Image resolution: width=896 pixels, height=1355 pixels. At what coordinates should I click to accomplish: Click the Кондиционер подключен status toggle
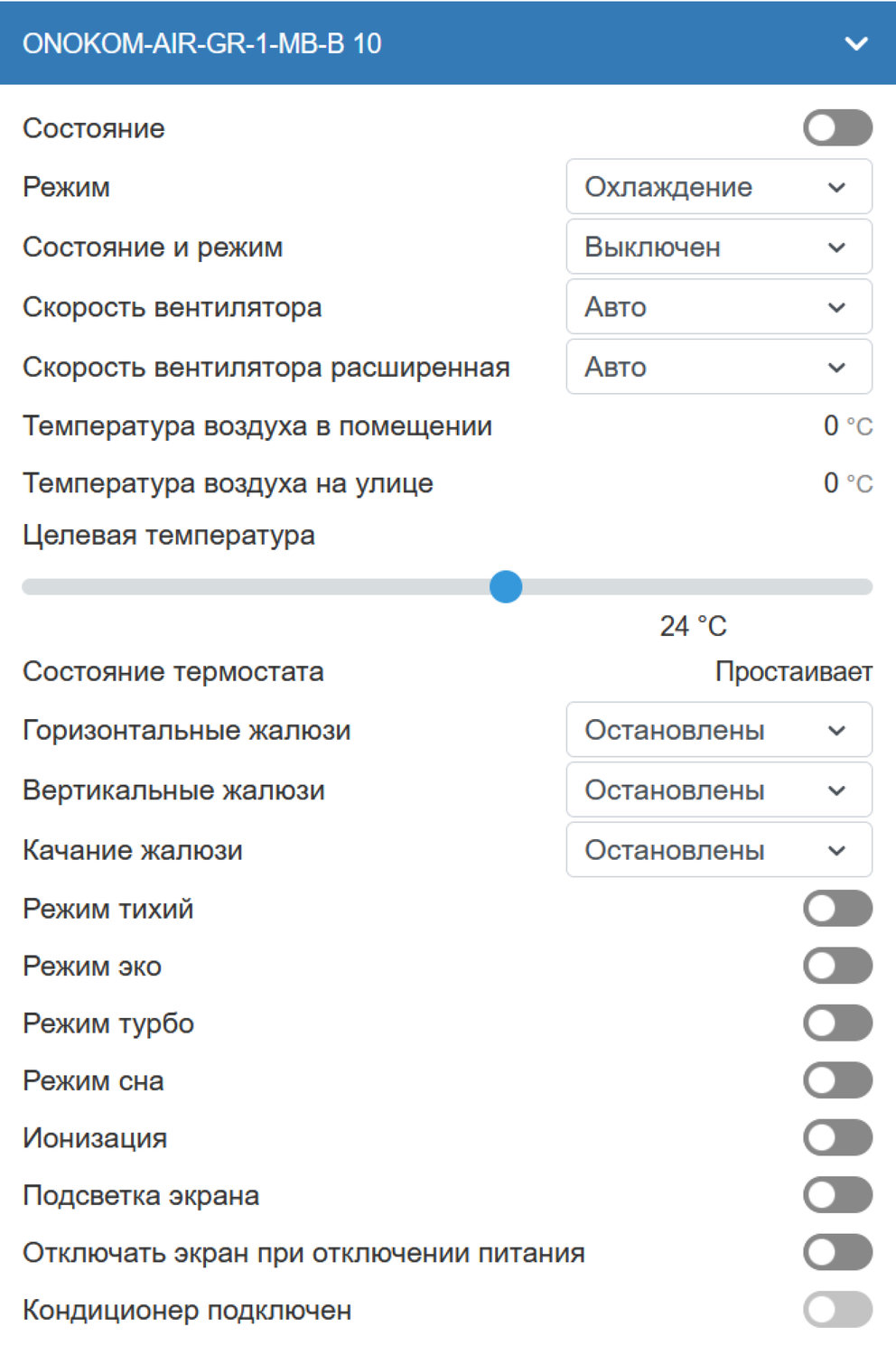[837, 1310]
